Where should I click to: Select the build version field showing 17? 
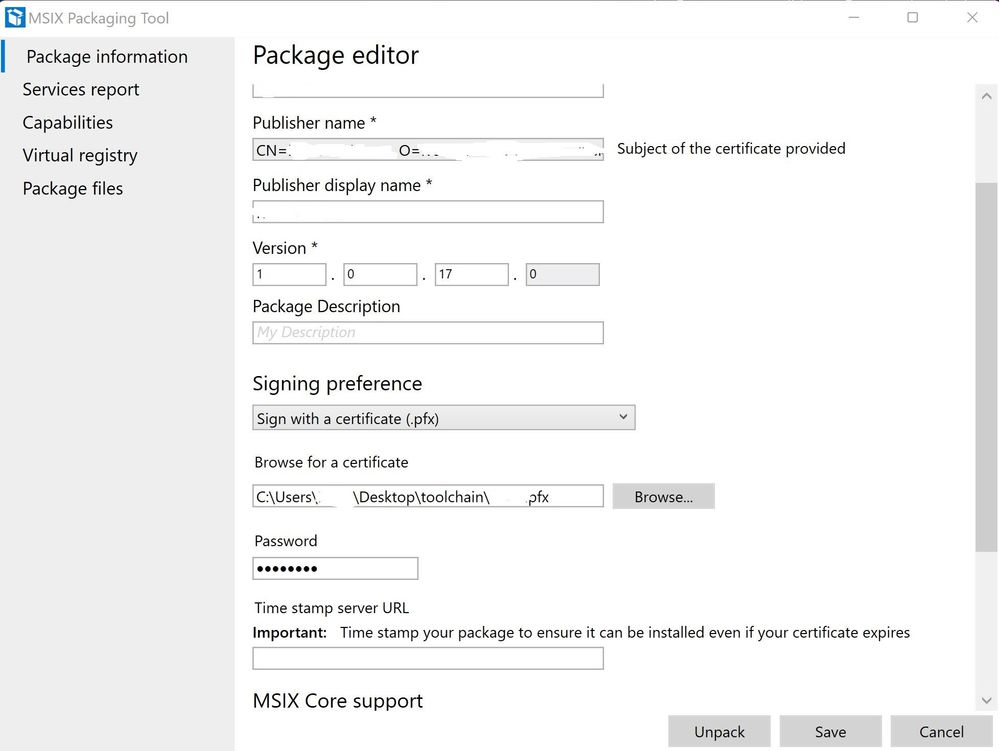(471, 275)
